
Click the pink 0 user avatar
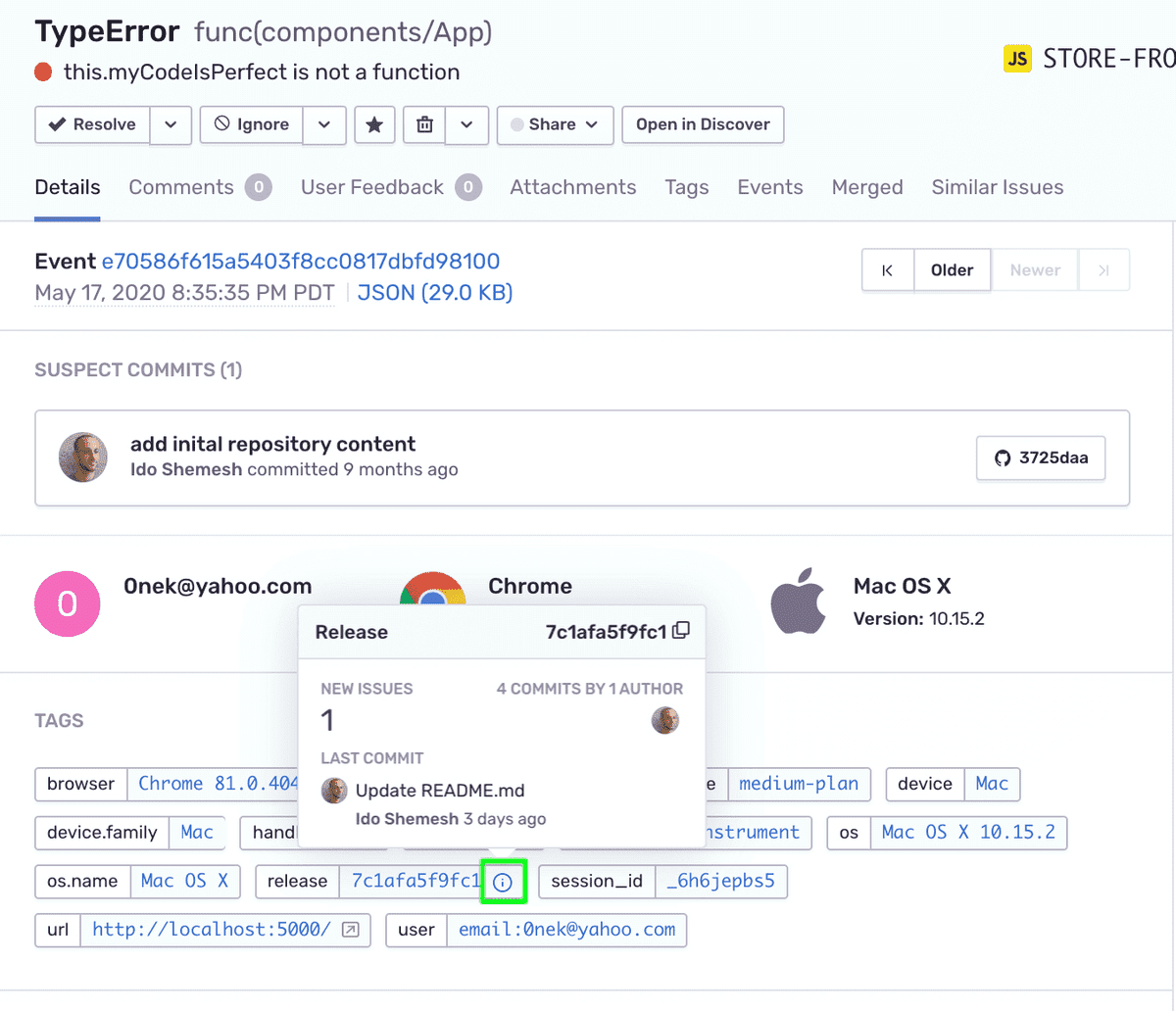pyautogui.click(x=68, y=603)
